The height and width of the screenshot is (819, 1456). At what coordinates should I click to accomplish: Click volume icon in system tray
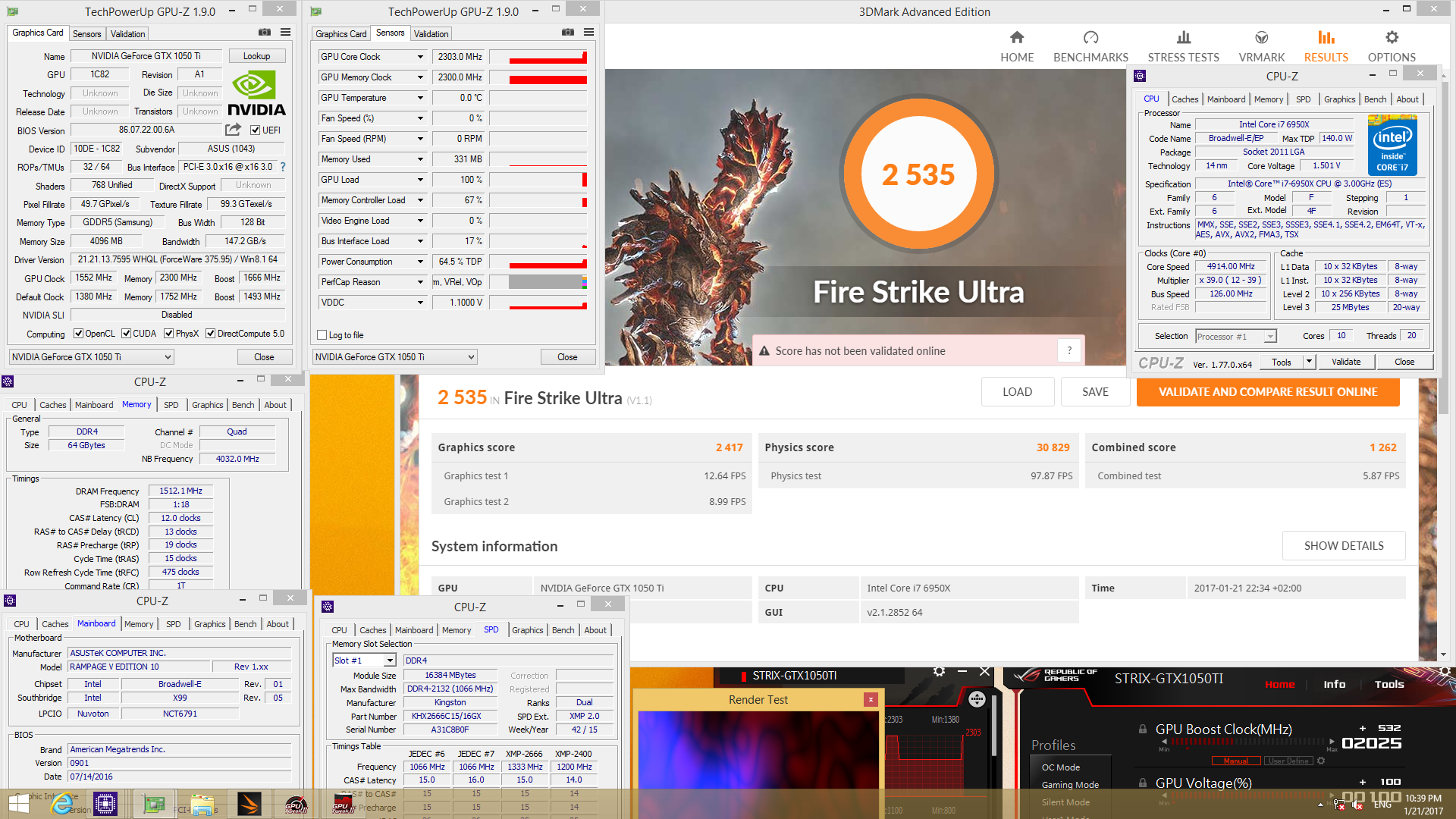click(1358, 805)
